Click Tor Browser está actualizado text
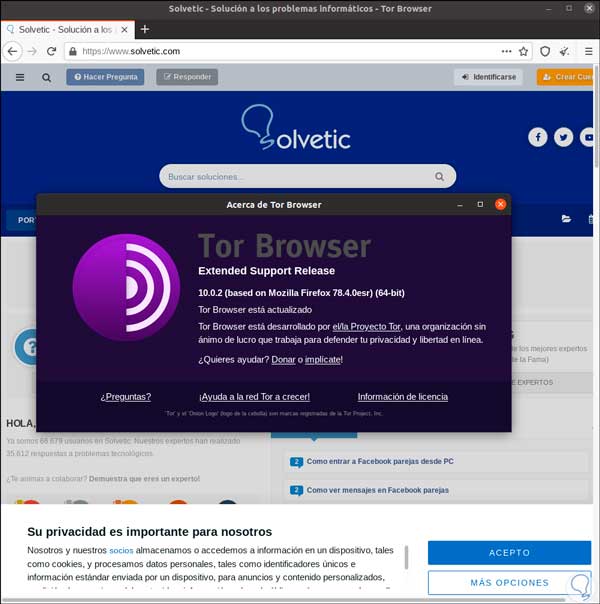The image size is (600, 604). tap(255, 310)
